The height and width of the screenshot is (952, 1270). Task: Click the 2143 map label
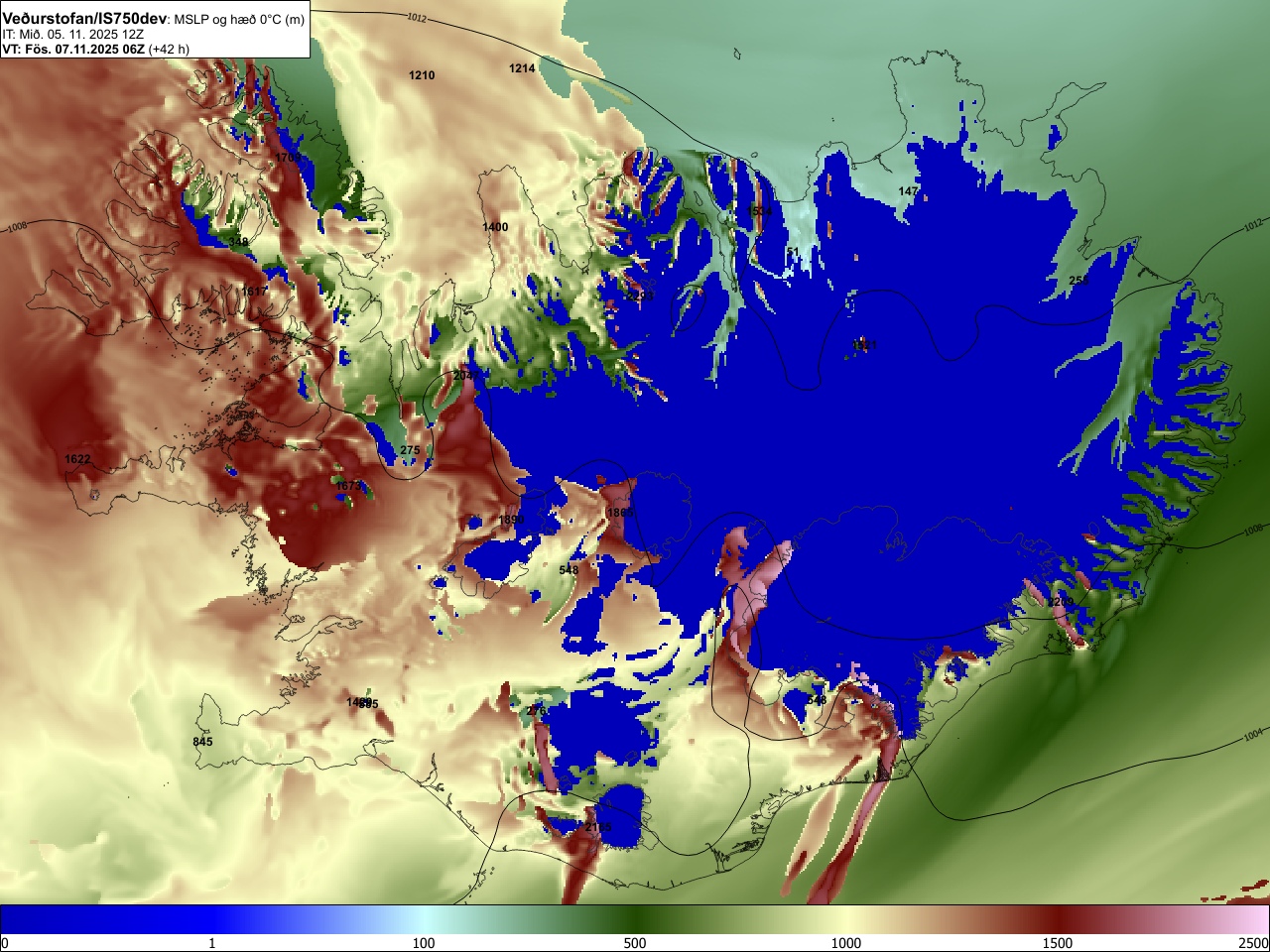(598, 827)
